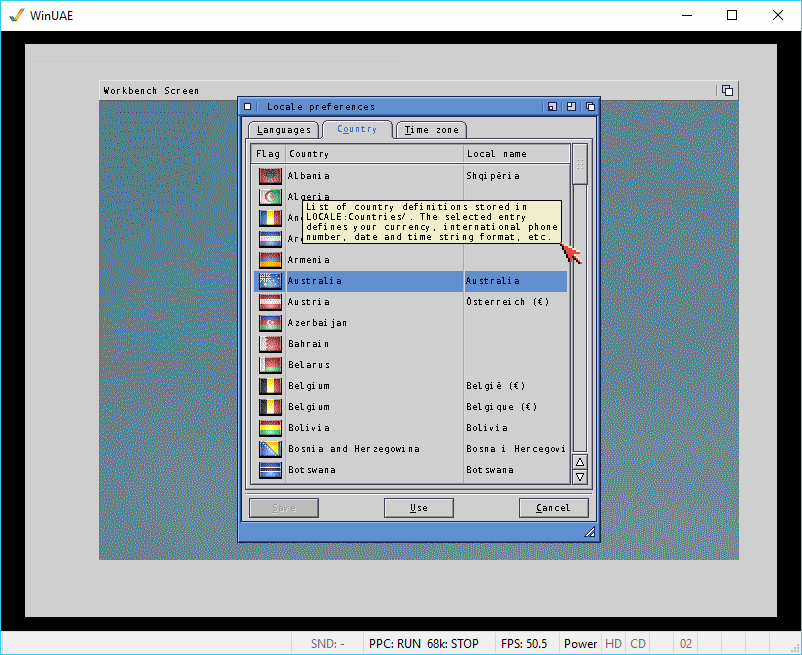
Task: Click the Power indicator in status bar
Action: click(581, 643)
